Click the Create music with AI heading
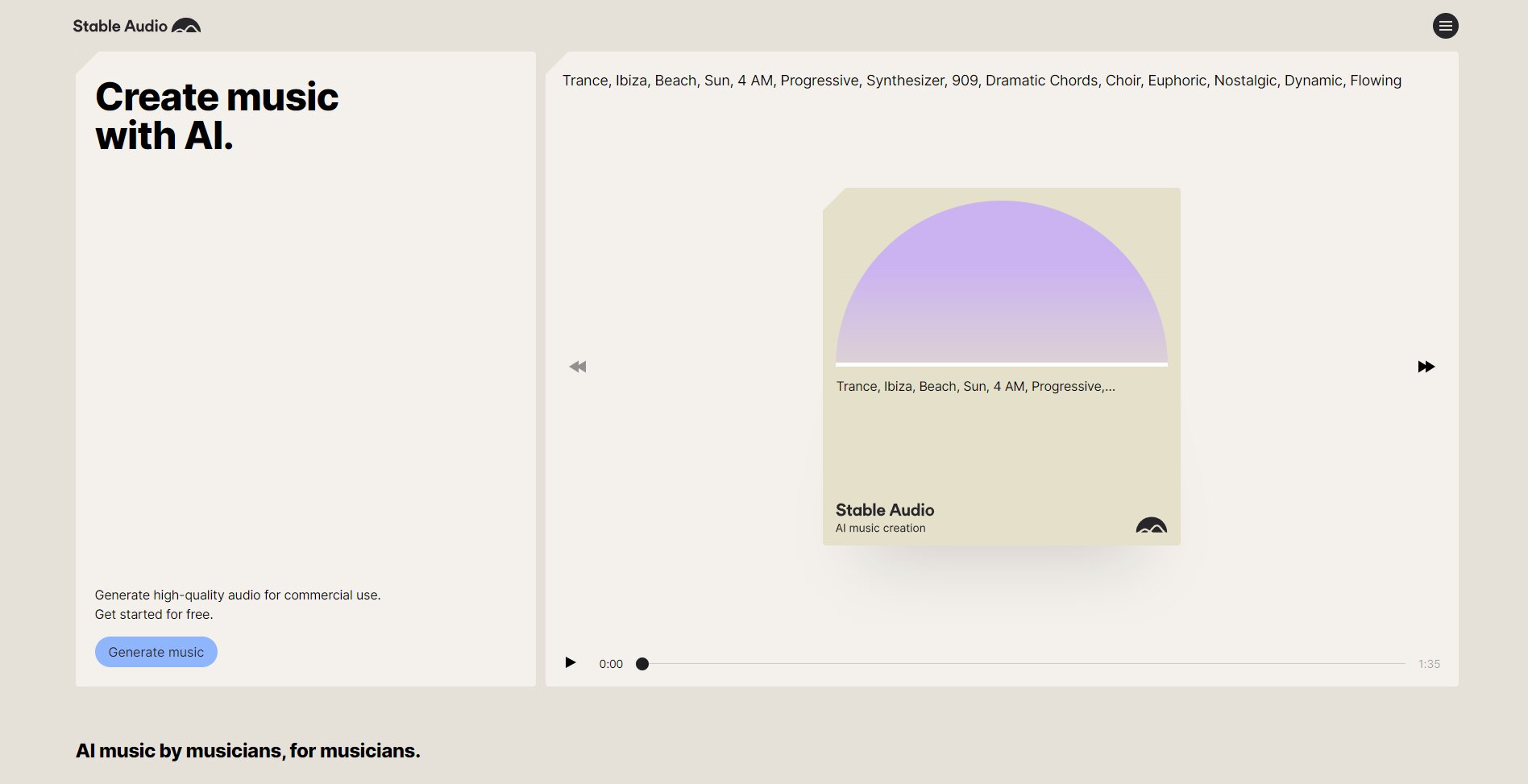This screenshot has width=1528, height=784. click(x=217, y=116)
